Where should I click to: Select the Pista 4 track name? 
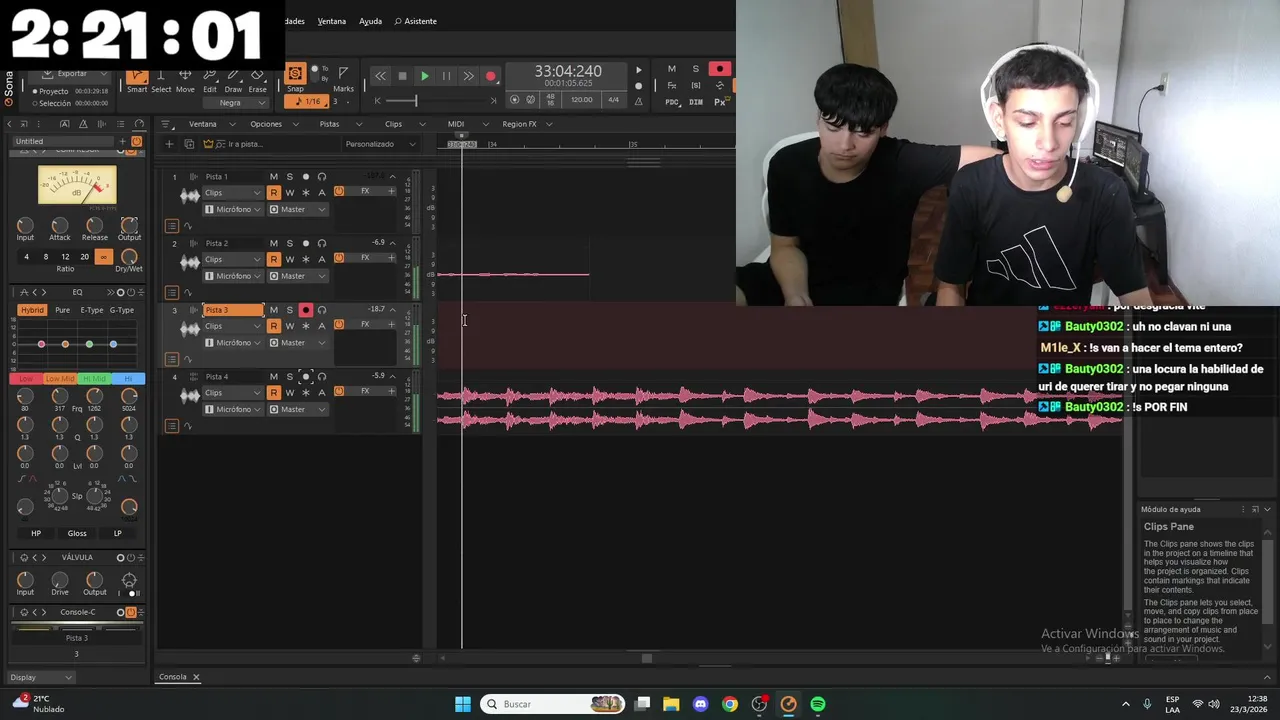[233, 377]
